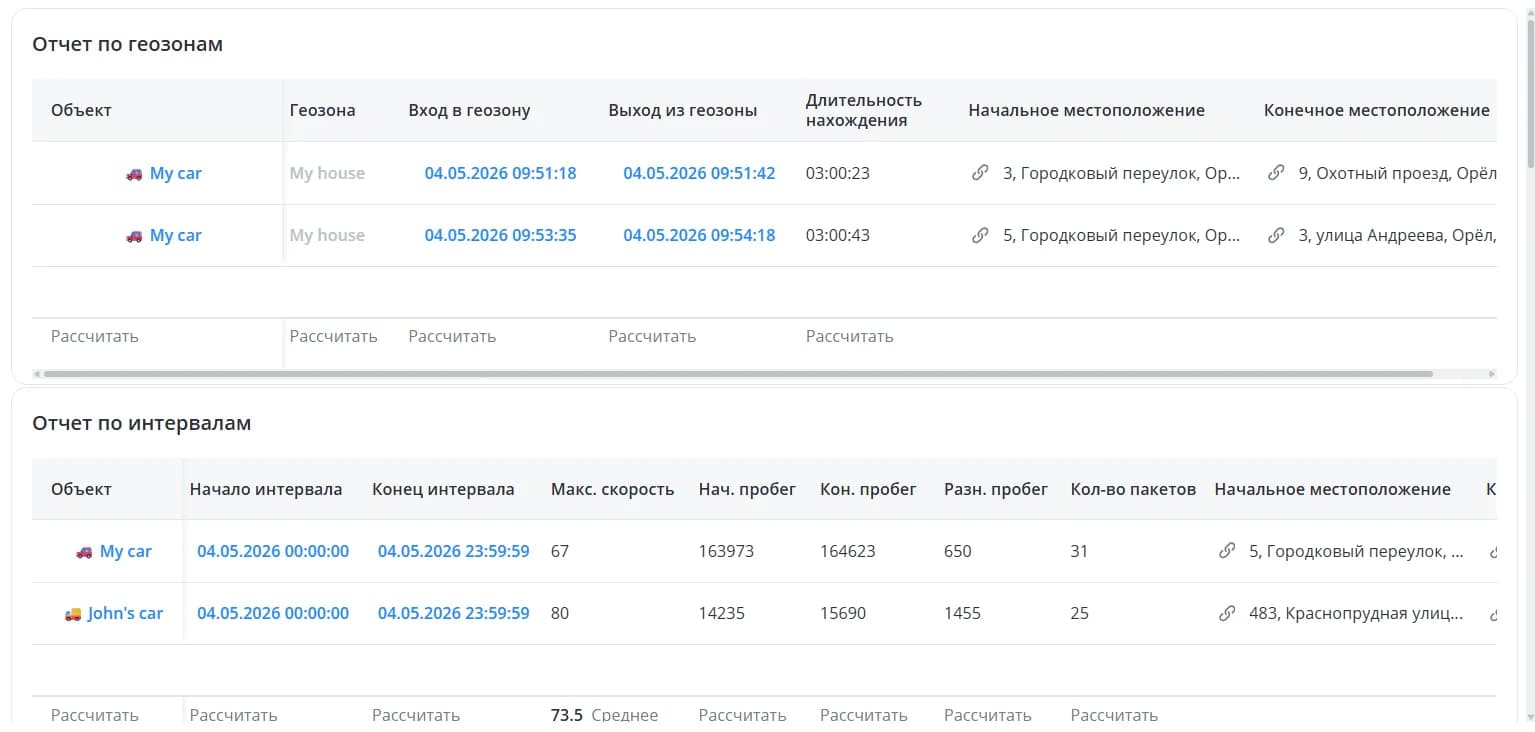Click Рассчитать under Вход в геозону column
This screenshot has height=732, width=1535.
click(452, 336)
